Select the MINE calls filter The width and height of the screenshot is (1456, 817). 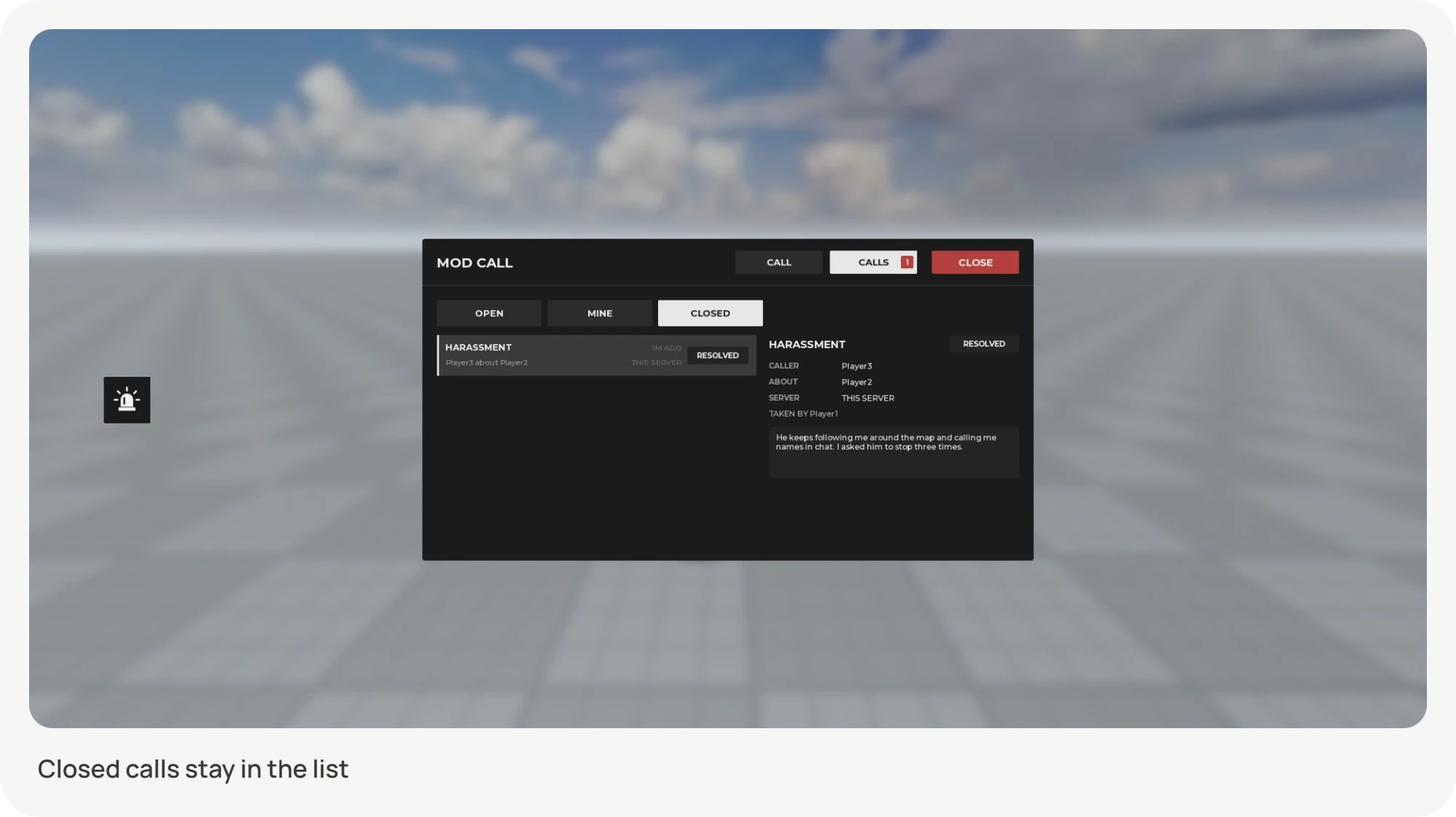pos(600,313)
